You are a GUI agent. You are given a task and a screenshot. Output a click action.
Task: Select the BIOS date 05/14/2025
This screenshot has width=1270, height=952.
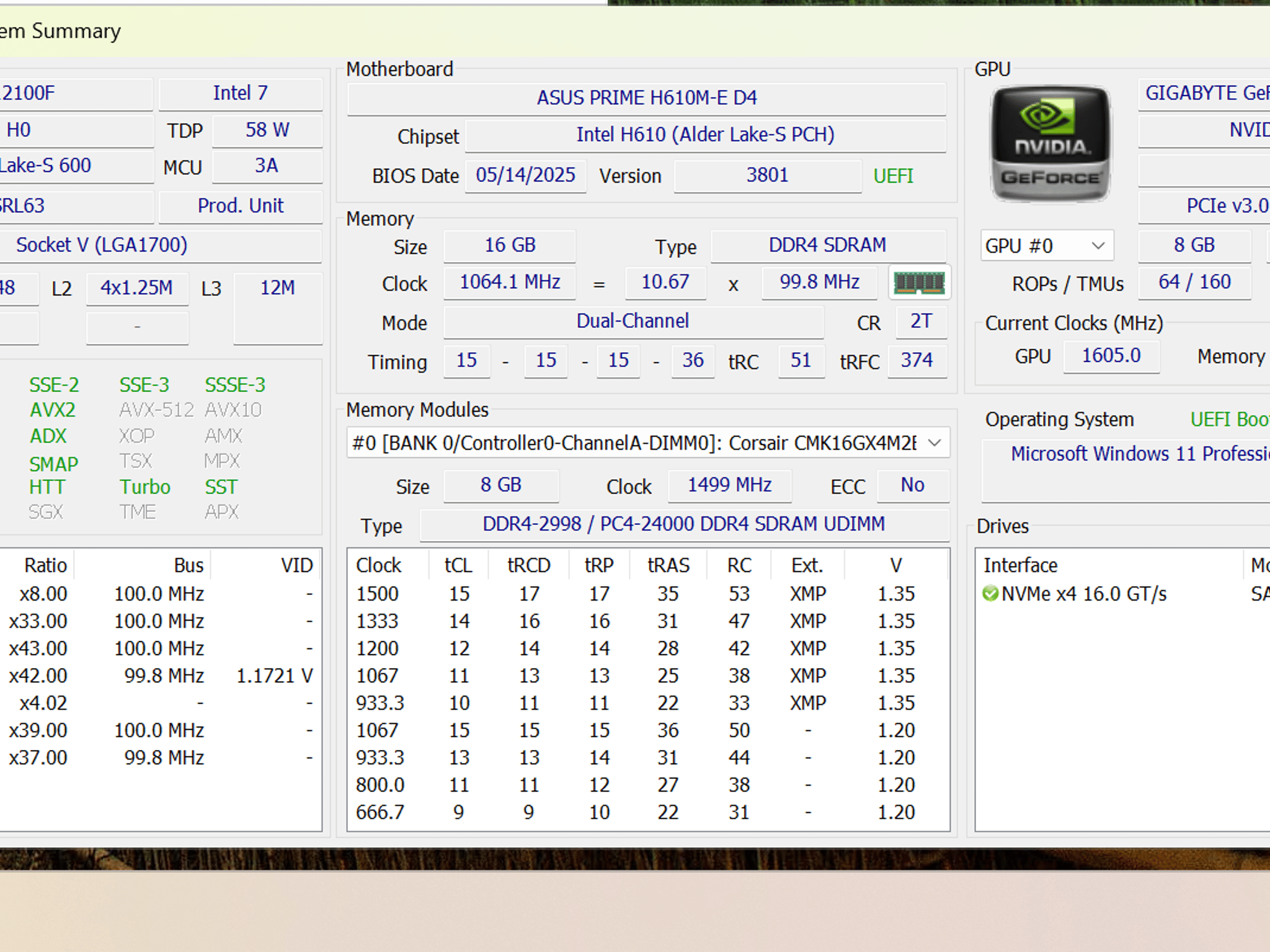click(526, 175)
